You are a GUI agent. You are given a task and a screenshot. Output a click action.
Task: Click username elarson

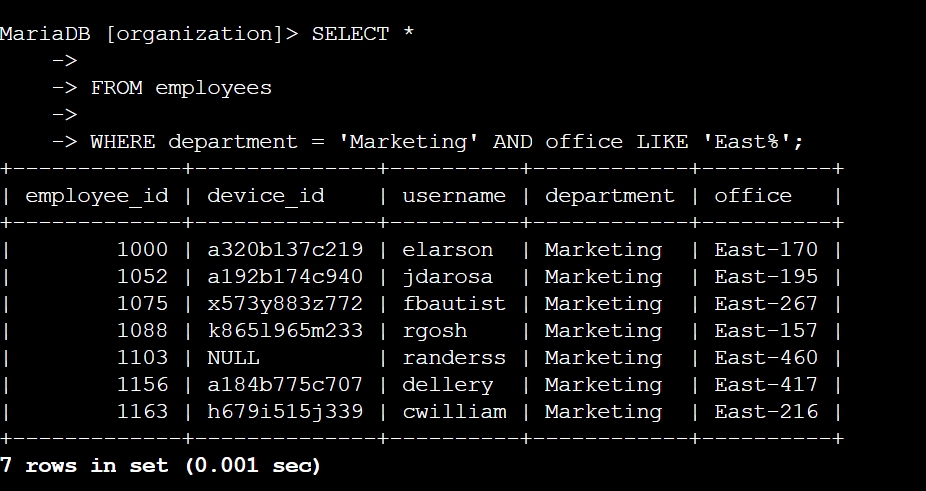point(448,250)
